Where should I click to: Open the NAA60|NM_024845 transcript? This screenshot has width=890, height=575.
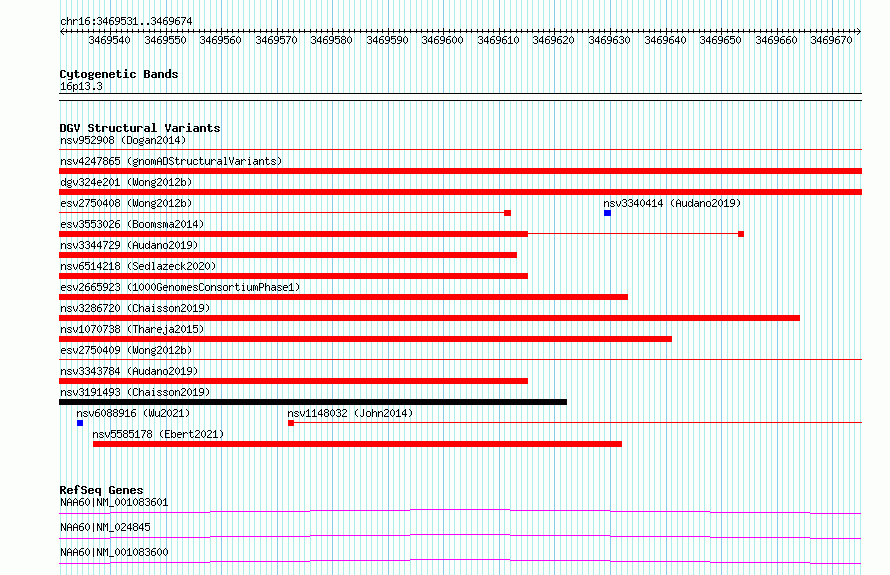click(105, 527)
